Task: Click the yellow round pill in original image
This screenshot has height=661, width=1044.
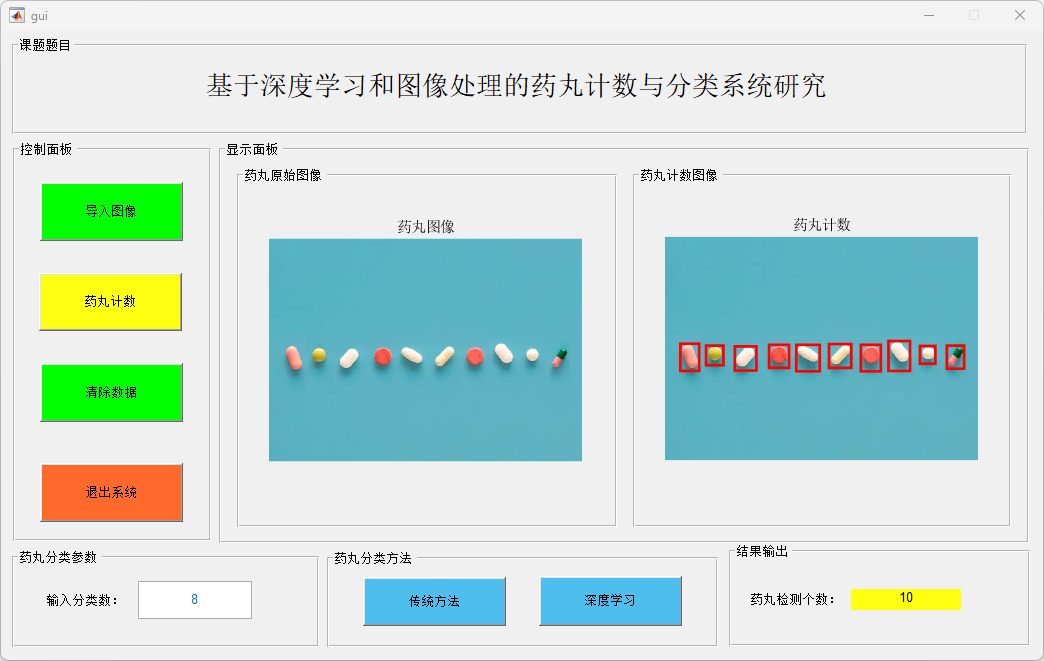Action: (319, 355)
